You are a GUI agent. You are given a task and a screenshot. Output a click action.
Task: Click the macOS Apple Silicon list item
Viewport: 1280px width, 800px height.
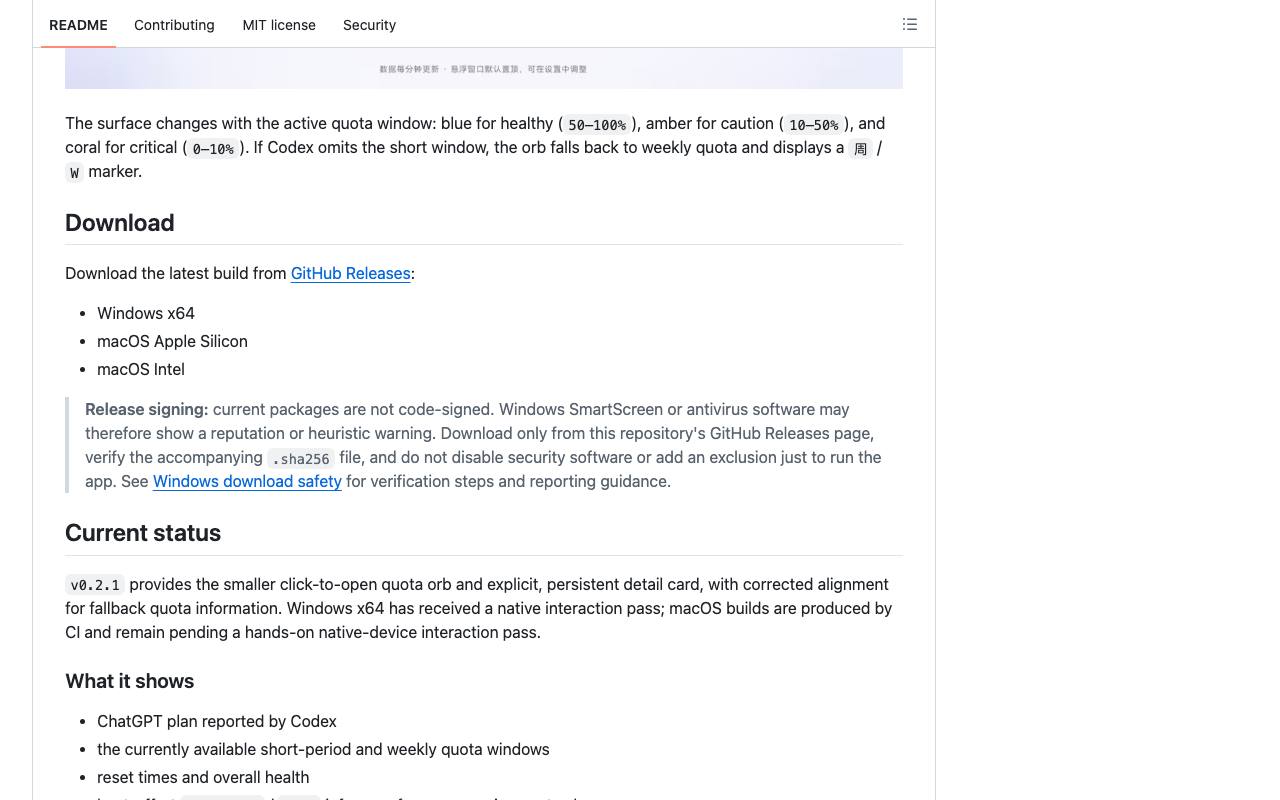[172, 341]
